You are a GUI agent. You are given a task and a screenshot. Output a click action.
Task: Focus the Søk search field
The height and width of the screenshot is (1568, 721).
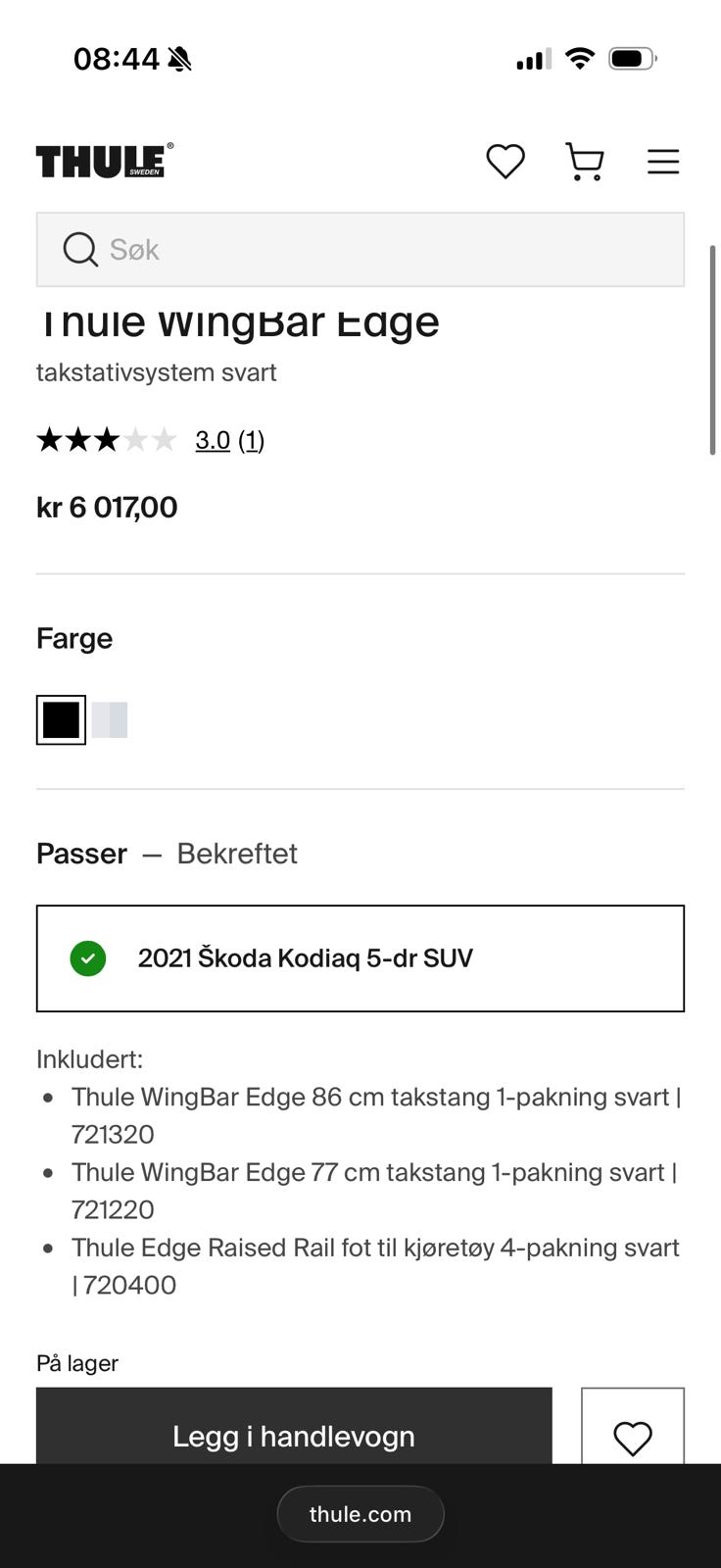click(x=360, y=250)
